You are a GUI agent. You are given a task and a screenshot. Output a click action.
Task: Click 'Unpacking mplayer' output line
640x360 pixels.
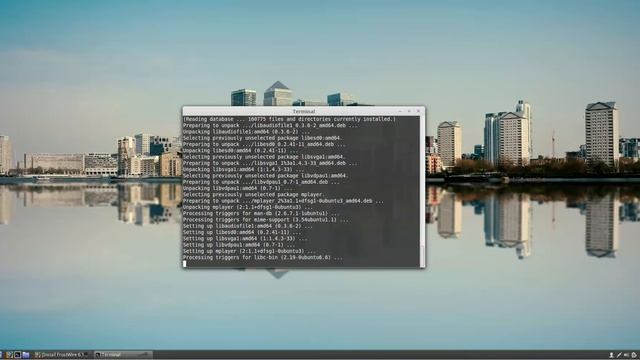click(x=248, y=207)
